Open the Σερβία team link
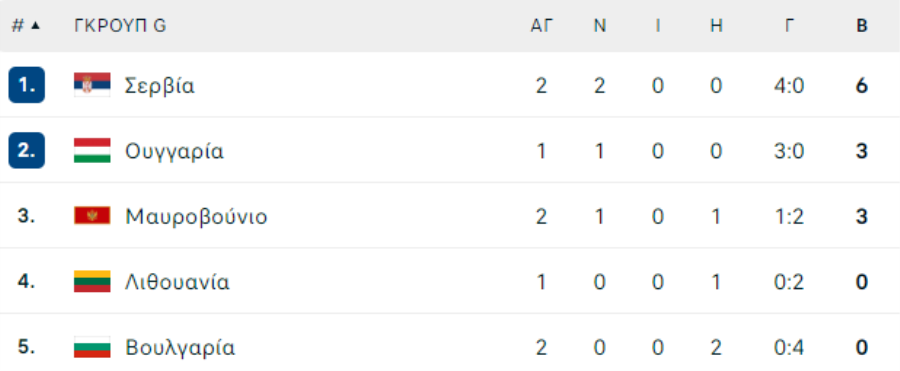Image resolution: width=900 pixels, height=371 pixels. point(160,86)
